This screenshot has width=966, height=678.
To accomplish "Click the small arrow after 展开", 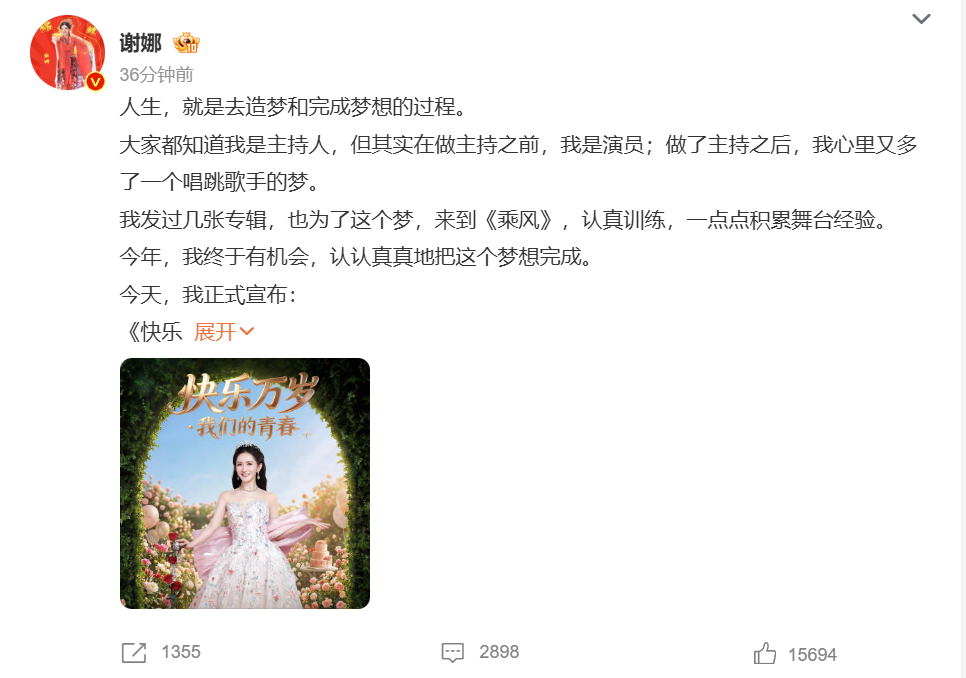I will (x=246, y=332).
